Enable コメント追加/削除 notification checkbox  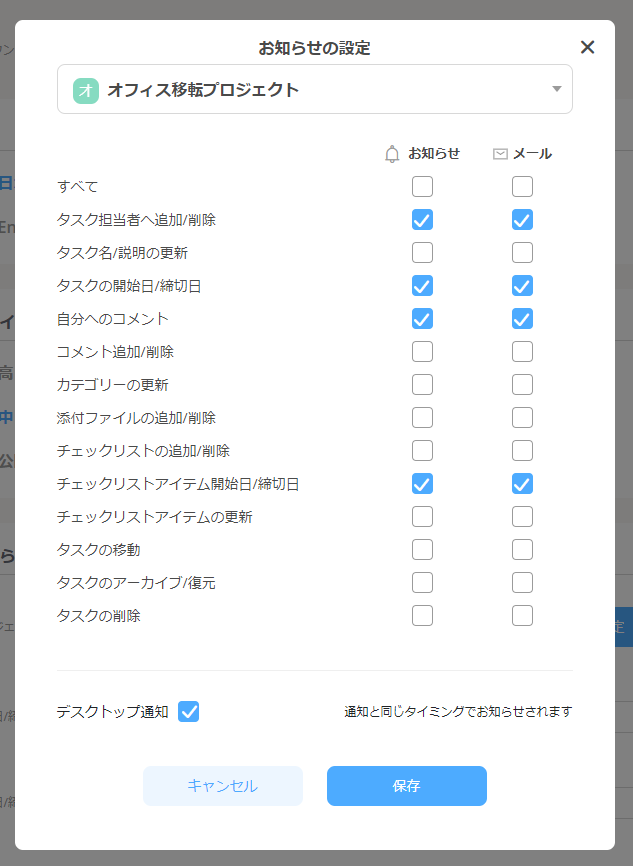click(x=422, y=351)
